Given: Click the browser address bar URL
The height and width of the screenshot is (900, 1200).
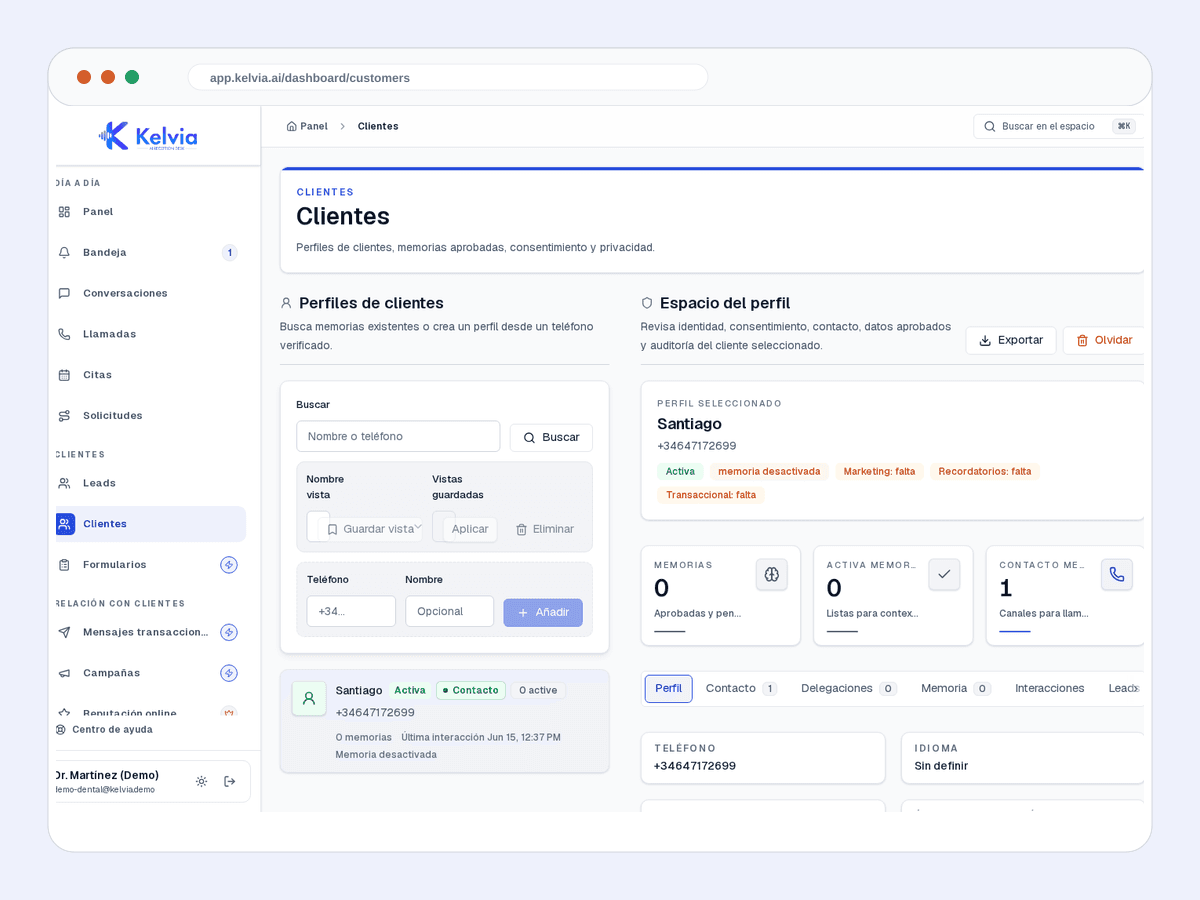Looking at the screenshot, I should (x=448, y=77).
